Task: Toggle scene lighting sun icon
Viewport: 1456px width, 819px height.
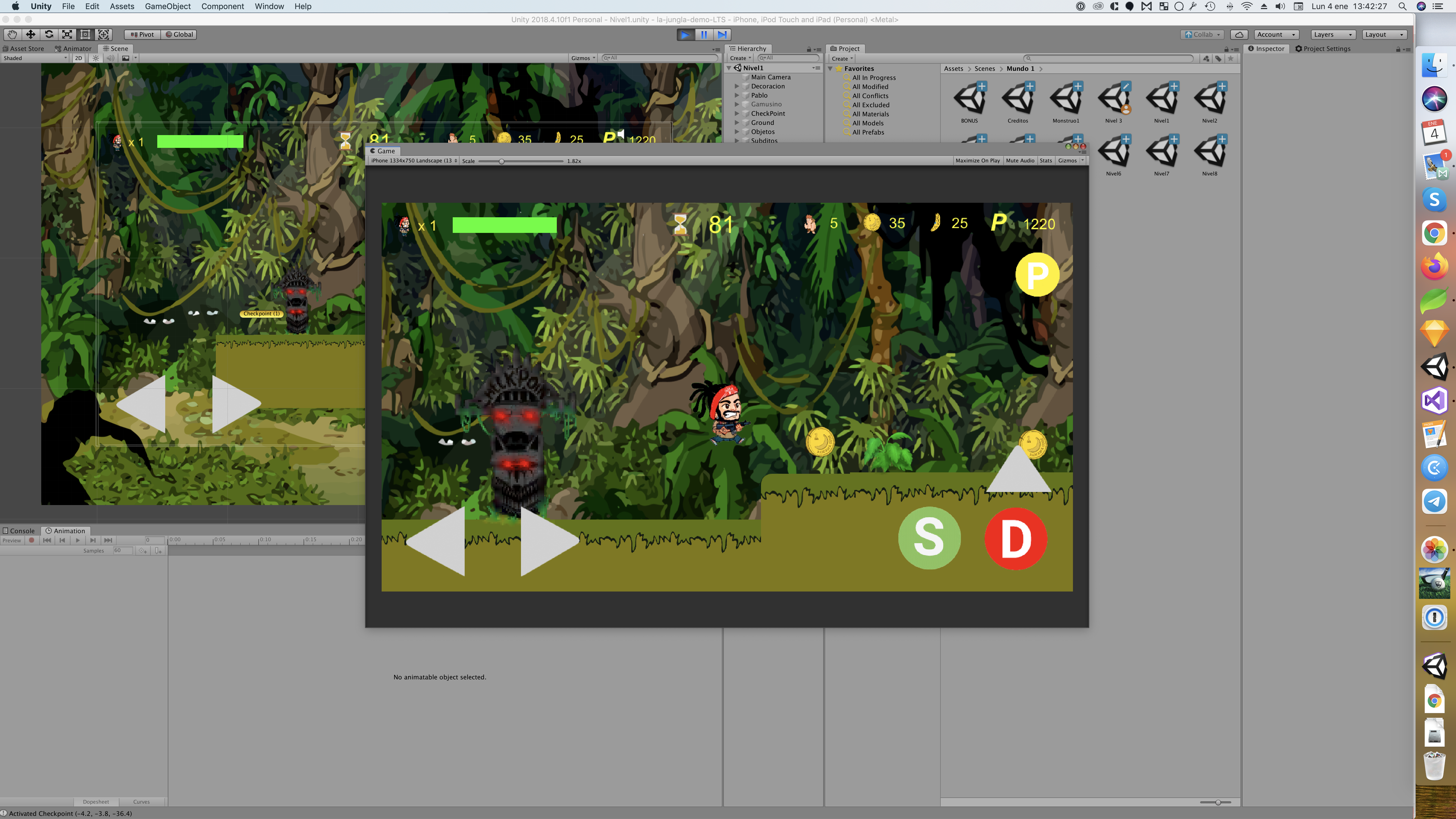Action: pos(96,58)
